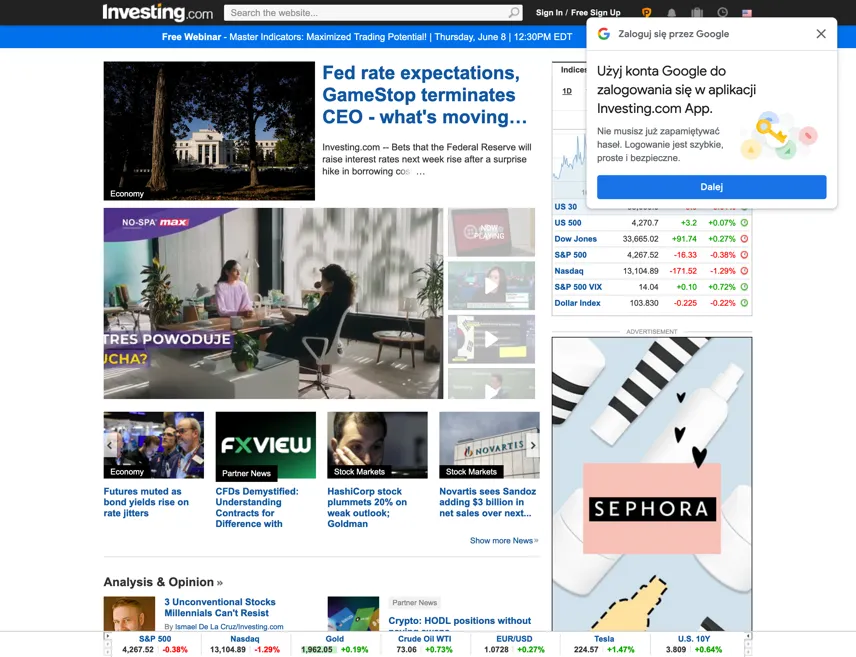
Task: Click Sign In link
Action: click(x=549, y=13)
